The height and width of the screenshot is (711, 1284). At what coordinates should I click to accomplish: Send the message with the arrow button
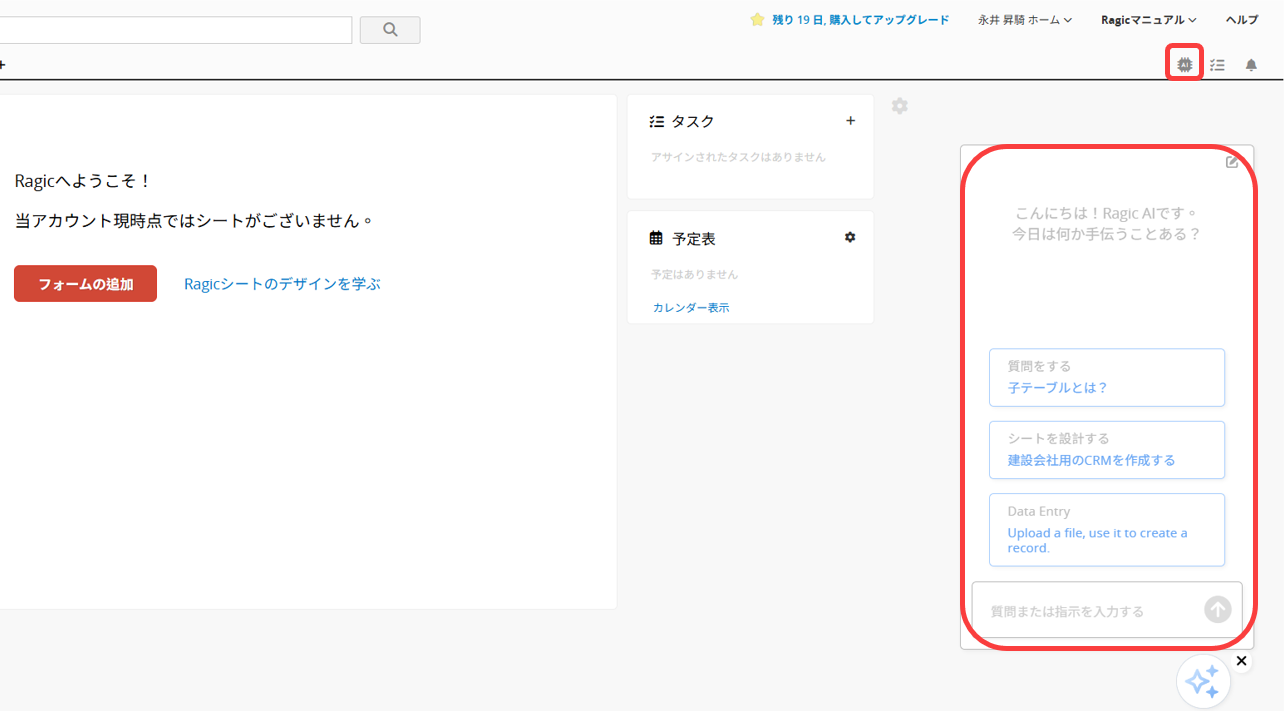click(1217, 609)
